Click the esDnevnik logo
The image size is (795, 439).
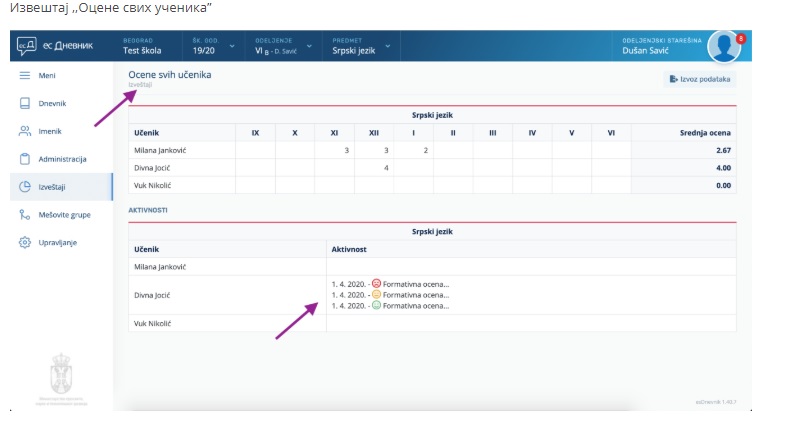click(54, 45)
